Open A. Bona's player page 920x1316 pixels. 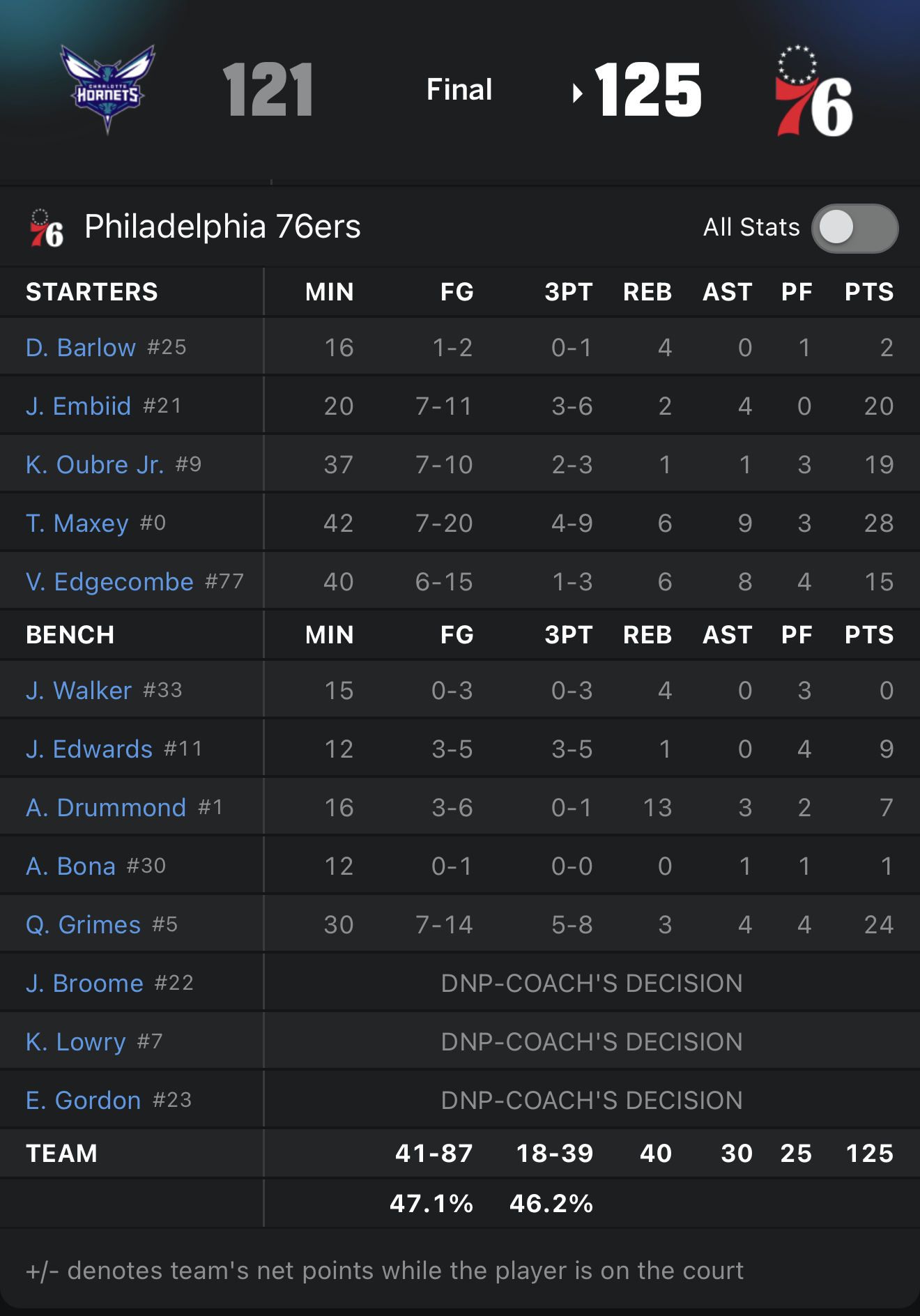coord(70,866)
